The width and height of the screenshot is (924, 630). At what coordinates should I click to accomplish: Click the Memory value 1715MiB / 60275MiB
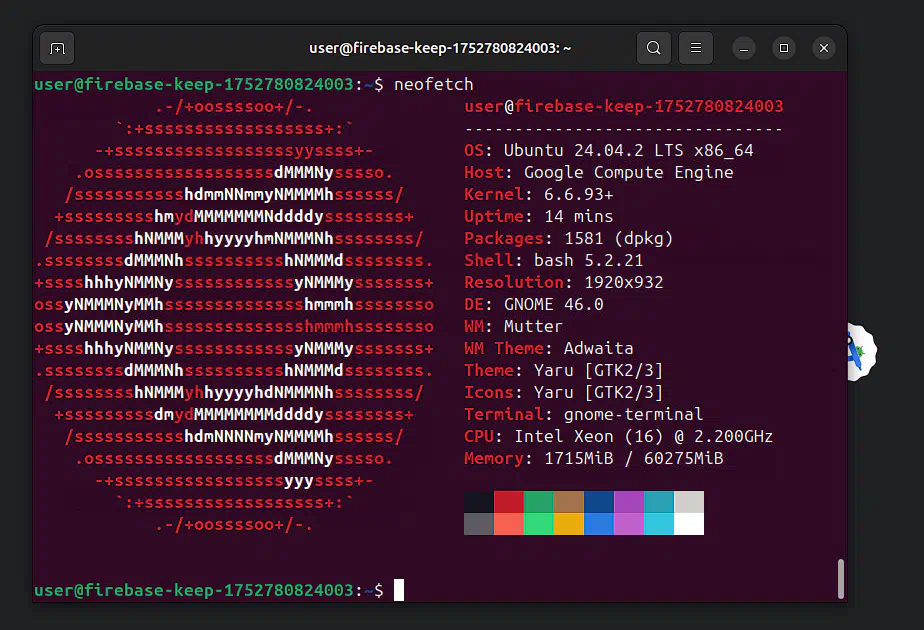[633, 459]
